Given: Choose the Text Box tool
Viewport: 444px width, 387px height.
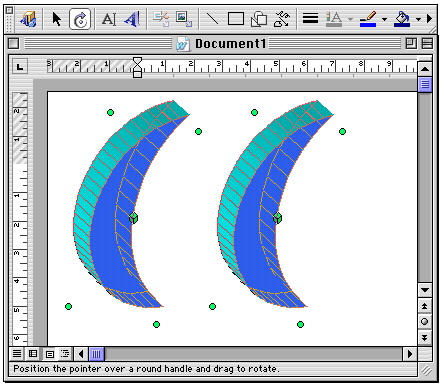Looking at the screenshot, I should (x=109, y=19).
